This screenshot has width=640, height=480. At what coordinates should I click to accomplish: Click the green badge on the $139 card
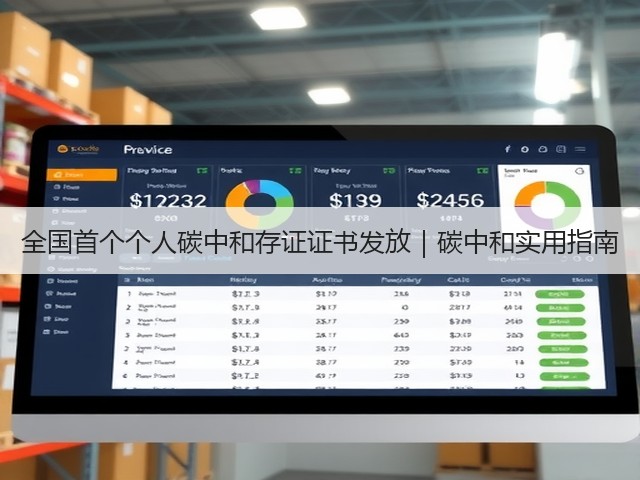[x=389, y=171]
